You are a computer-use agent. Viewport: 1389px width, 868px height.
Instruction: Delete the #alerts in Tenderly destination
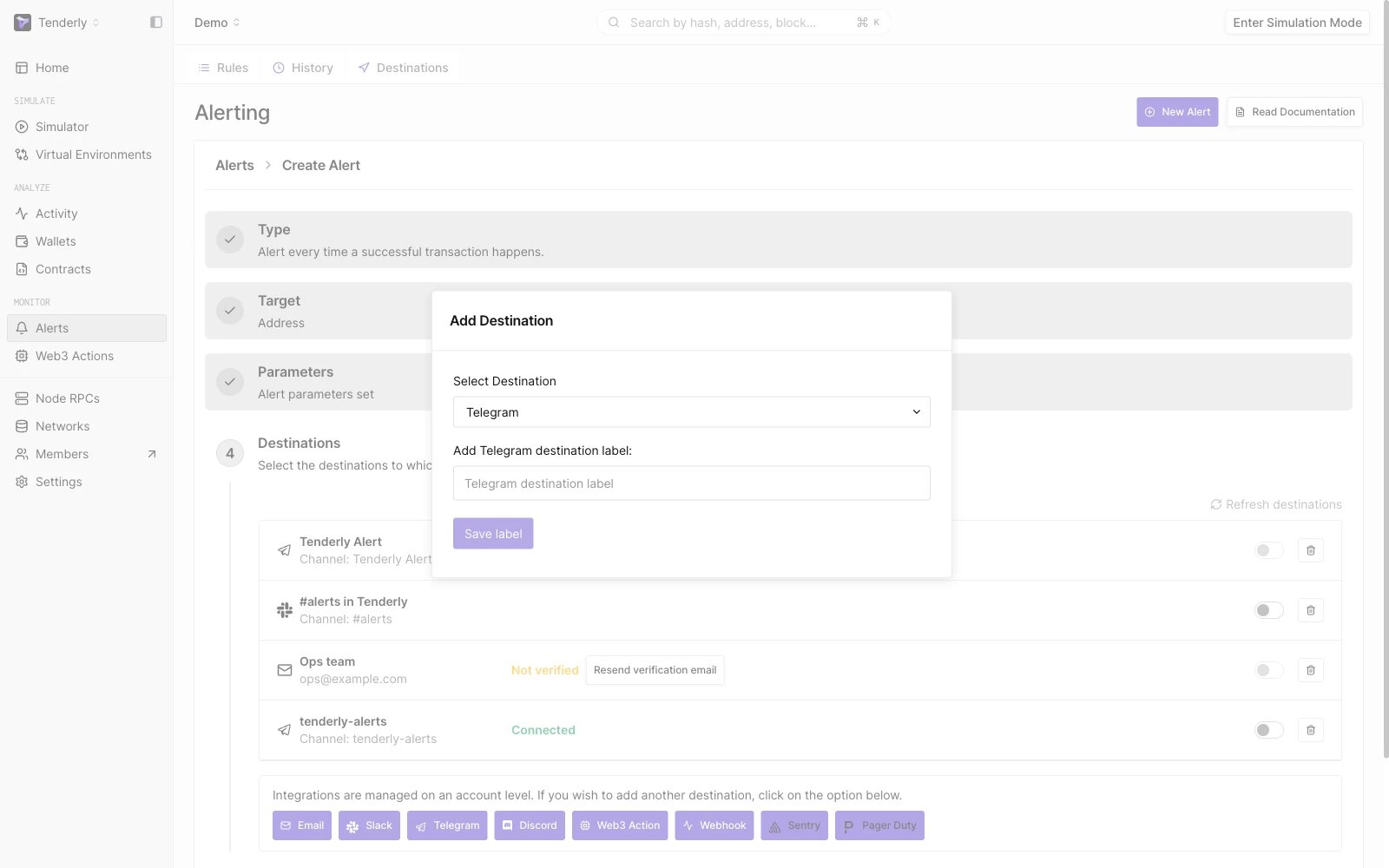tap(1311, 610)
